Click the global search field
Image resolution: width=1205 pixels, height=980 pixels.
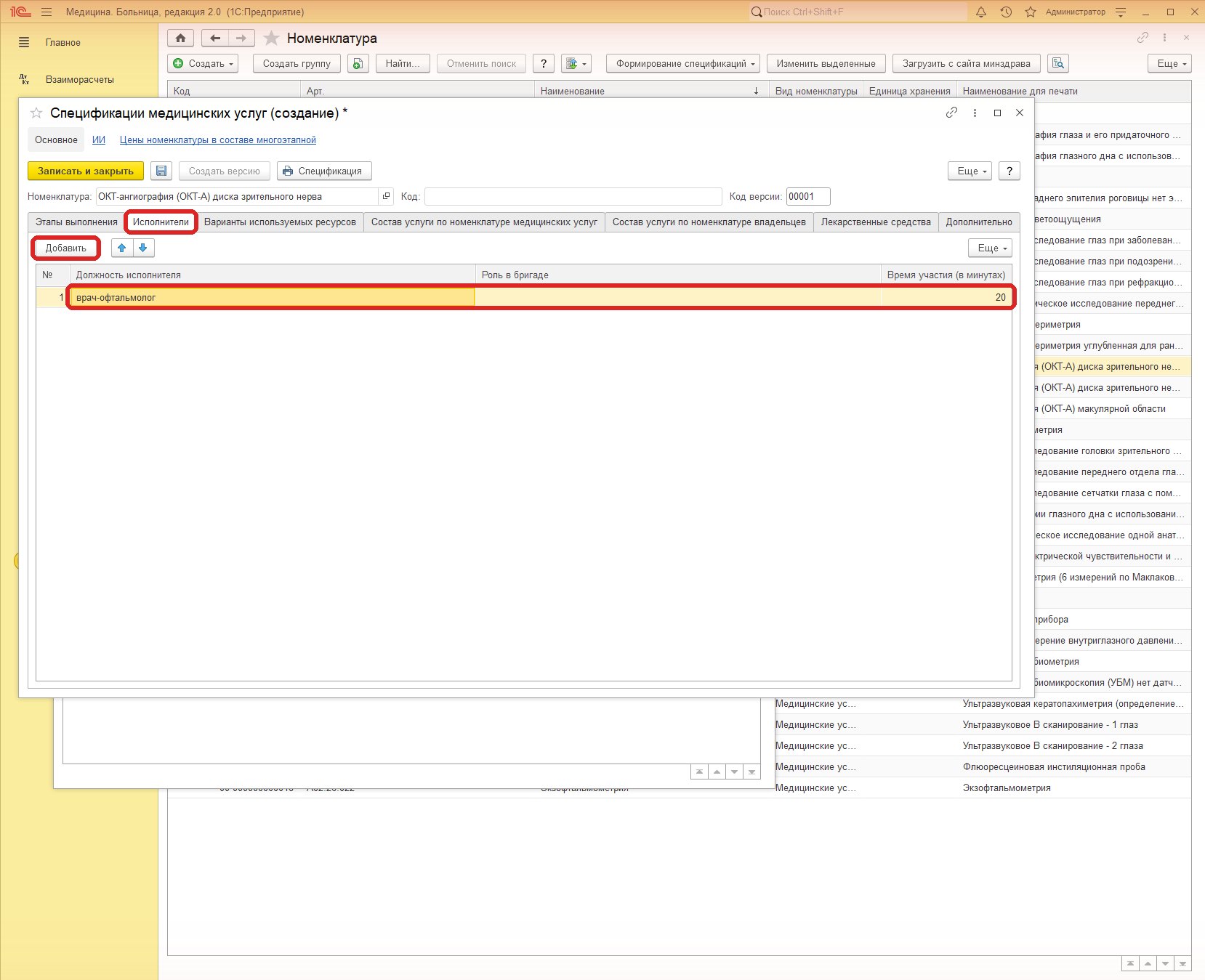click(859, 12)
